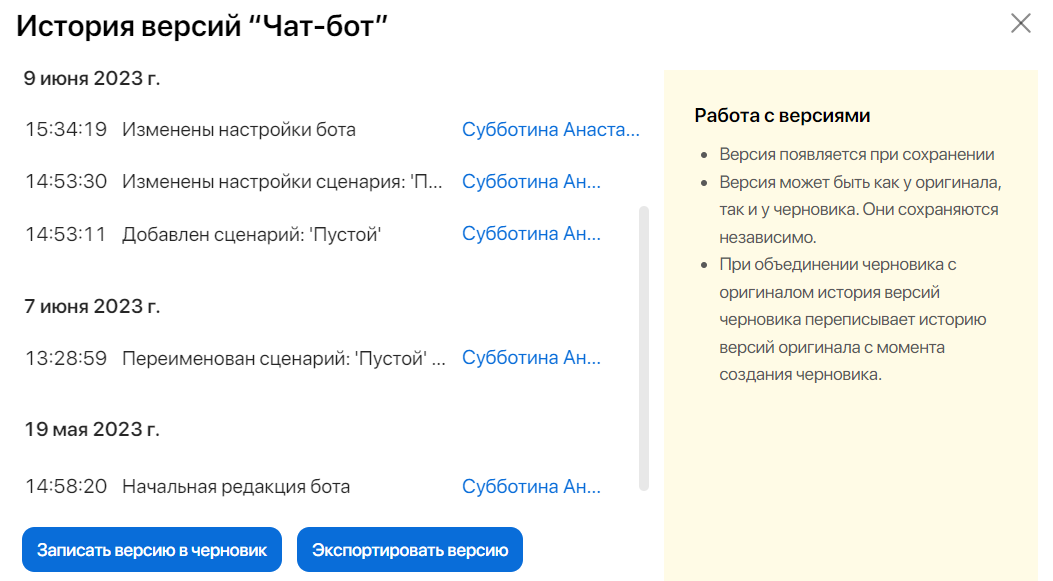This screenshot has width=1053, height=581.
Task: Close the version history dialog
Action: pos(1021,24)
